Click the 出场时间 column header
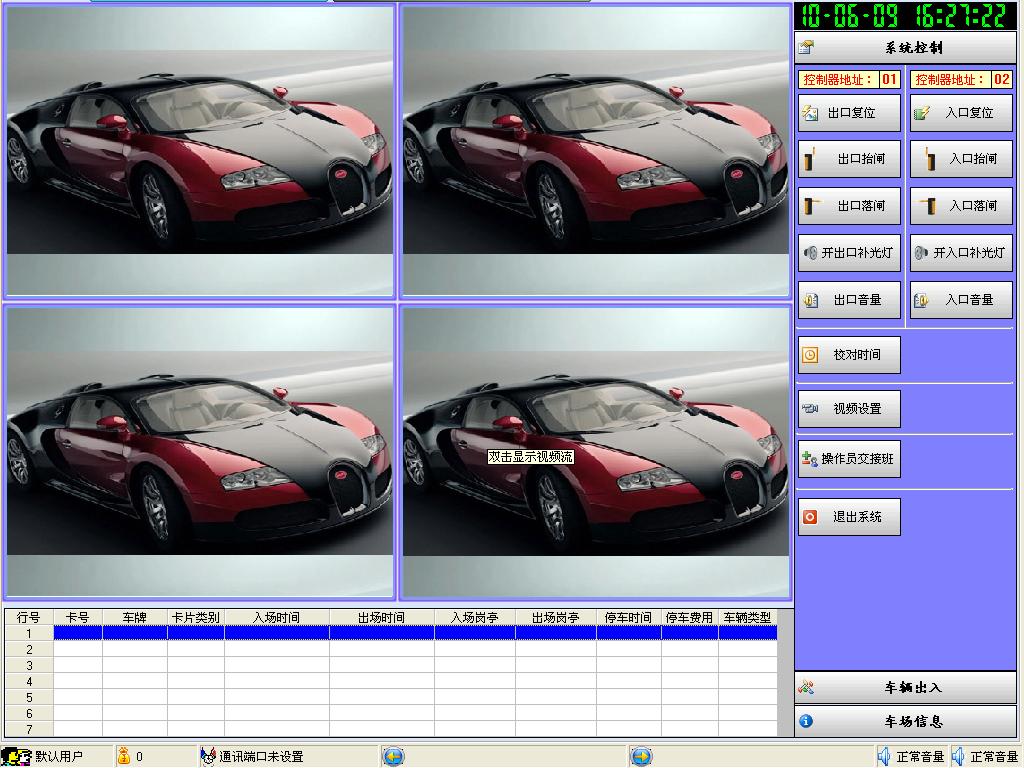The image size is (1024, 768). [381, 617]
